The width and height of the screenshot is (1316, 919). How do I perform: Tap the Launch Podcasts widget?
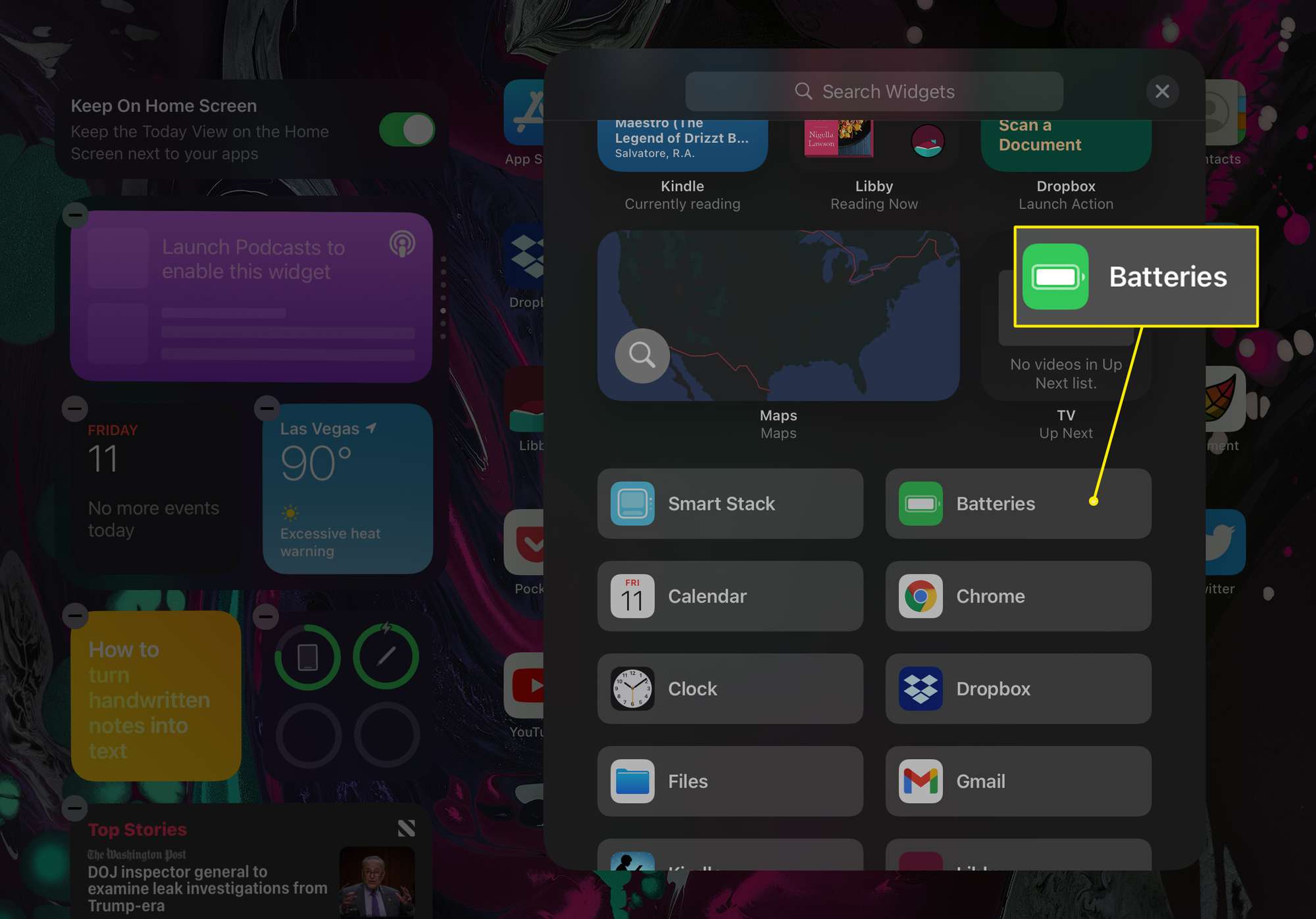[x=251, y=297]
